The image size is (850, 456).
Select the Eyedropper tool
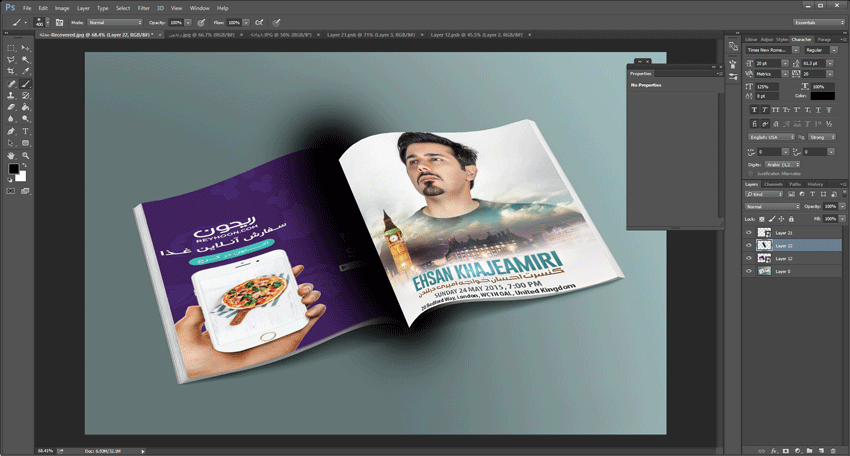pyautogui.click(x=25, y=72)
